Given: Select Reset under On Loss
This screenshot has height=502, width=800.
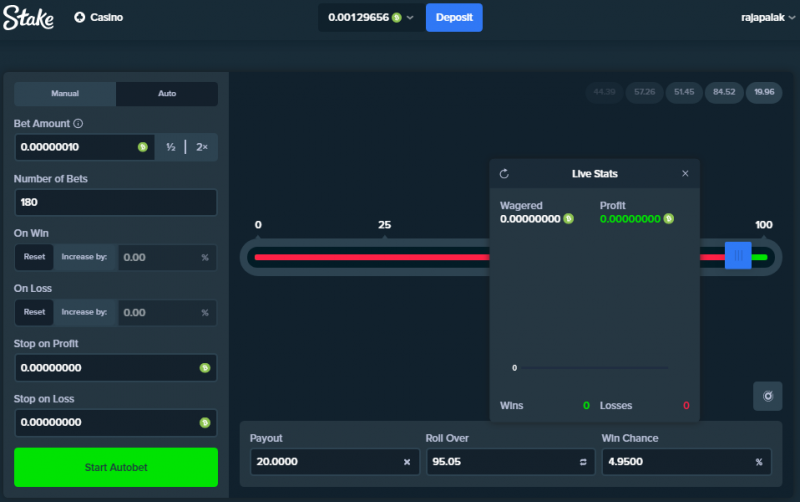Looking at the screenshot, I should pyautogui.click(x=34, y=312).
